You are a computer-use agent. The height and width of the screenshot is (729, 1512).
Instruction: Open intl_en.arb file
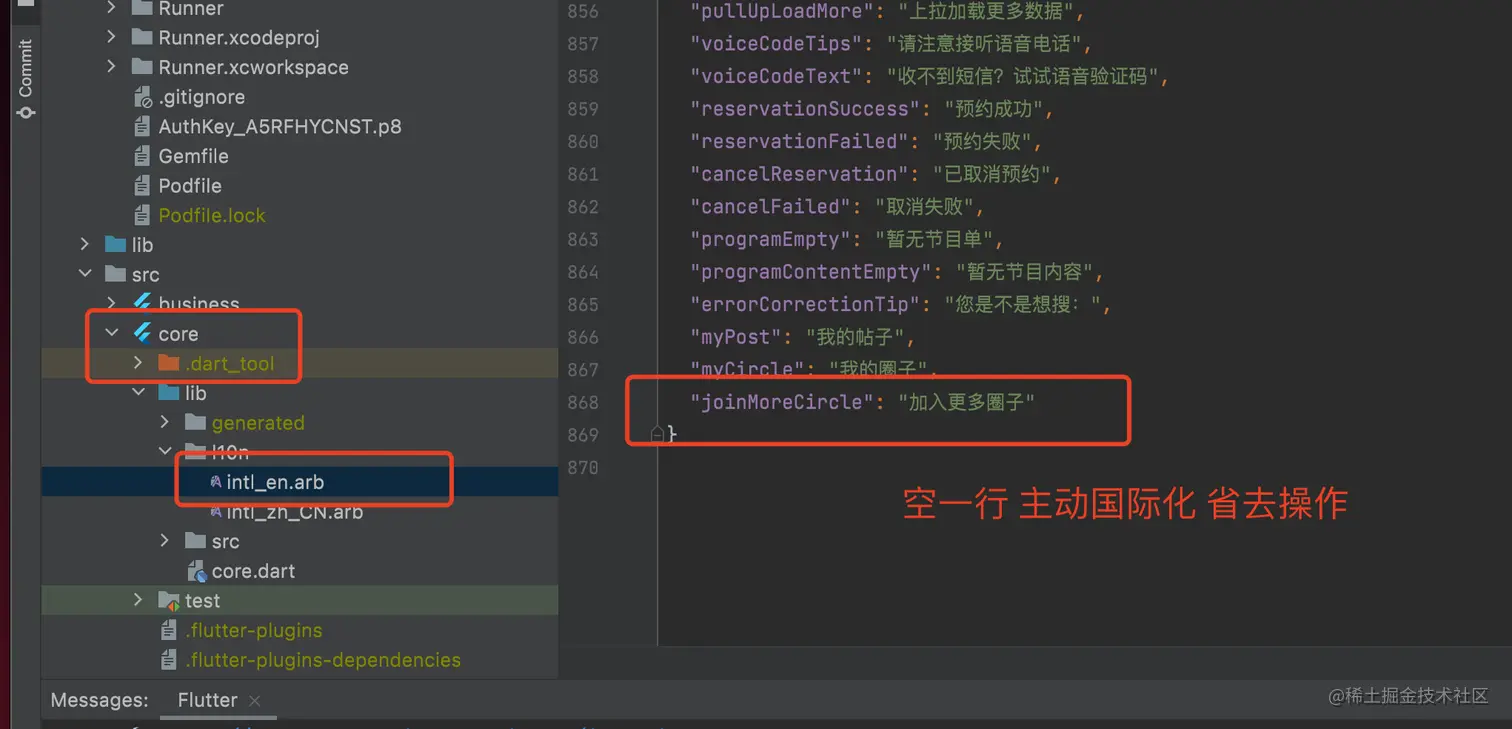pyautogui.click(x=275, y=482)
